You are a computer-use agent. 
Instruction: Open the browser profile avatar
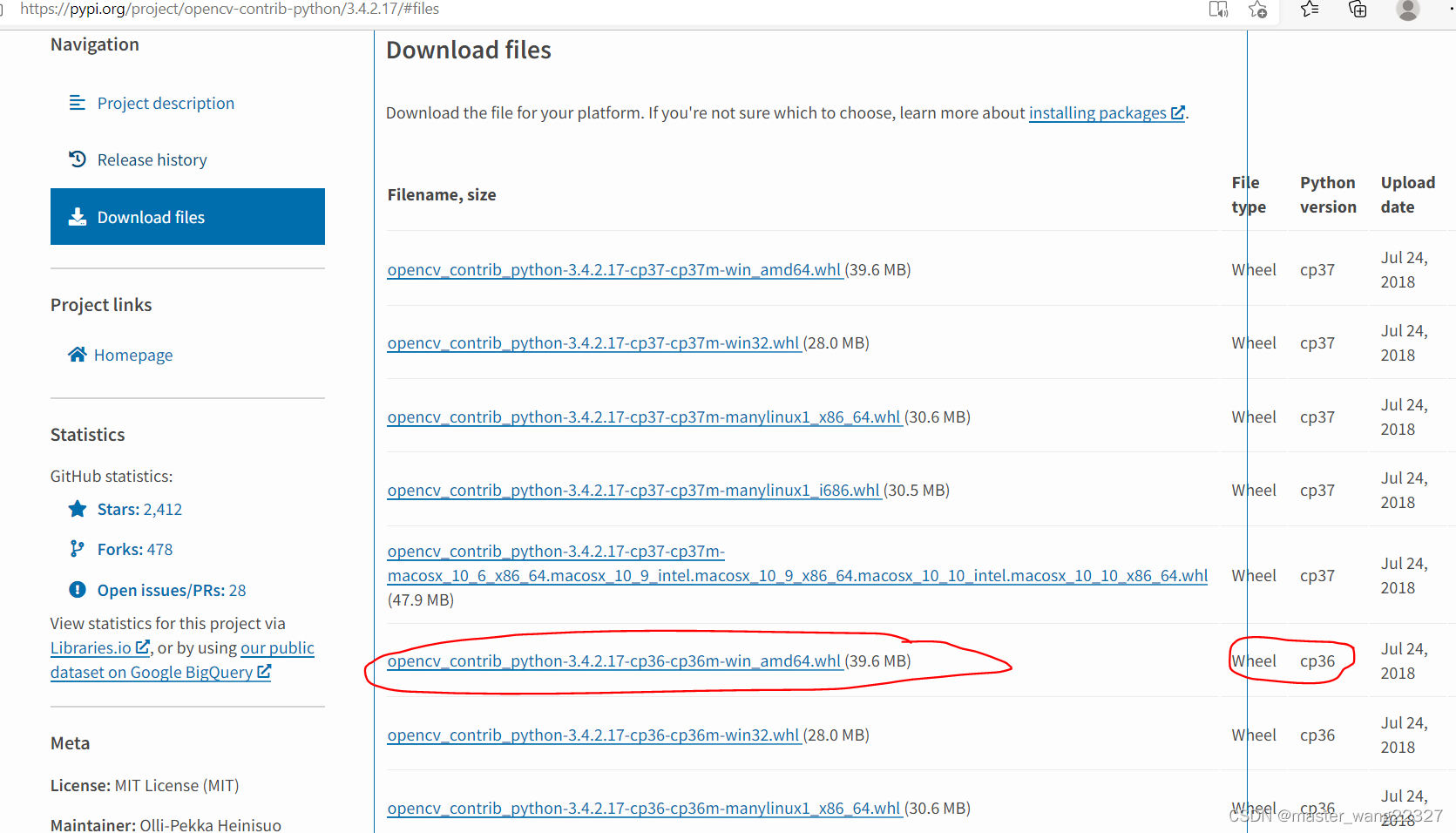[1407, 10]
